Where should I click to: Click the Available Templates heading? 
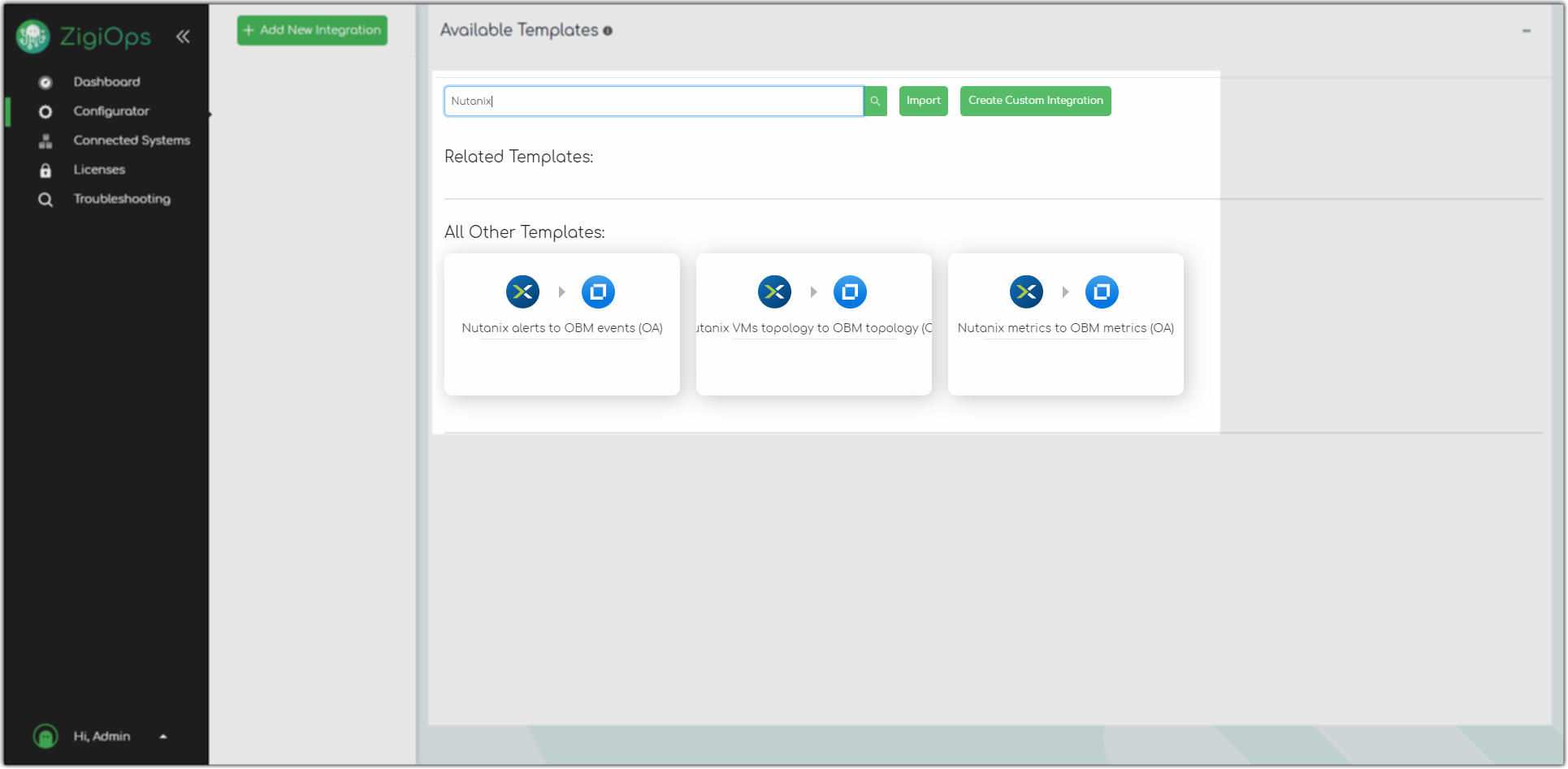click(x=519, y=30)
